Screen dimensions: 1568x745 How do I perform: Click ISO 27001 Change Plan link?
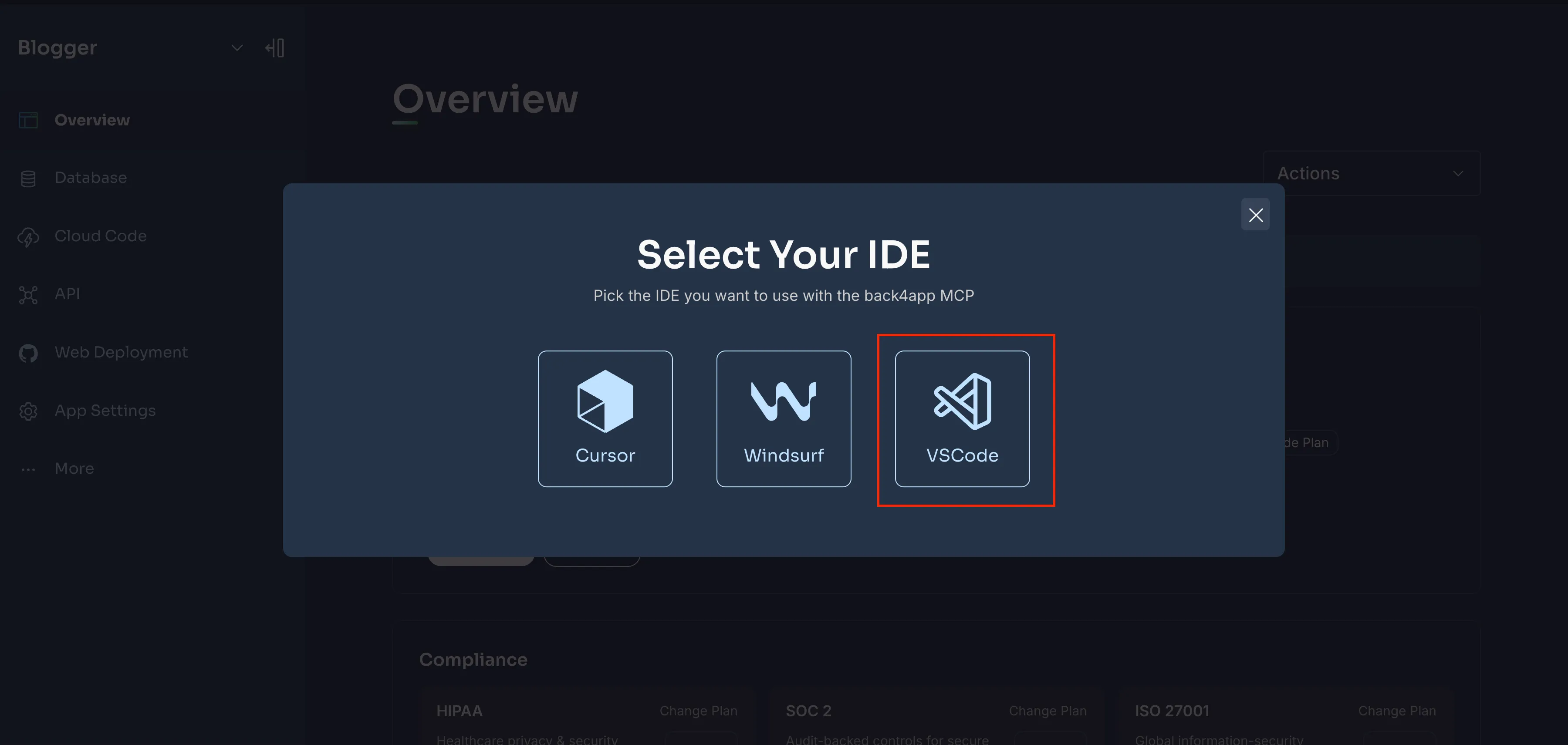(1396, 711)
